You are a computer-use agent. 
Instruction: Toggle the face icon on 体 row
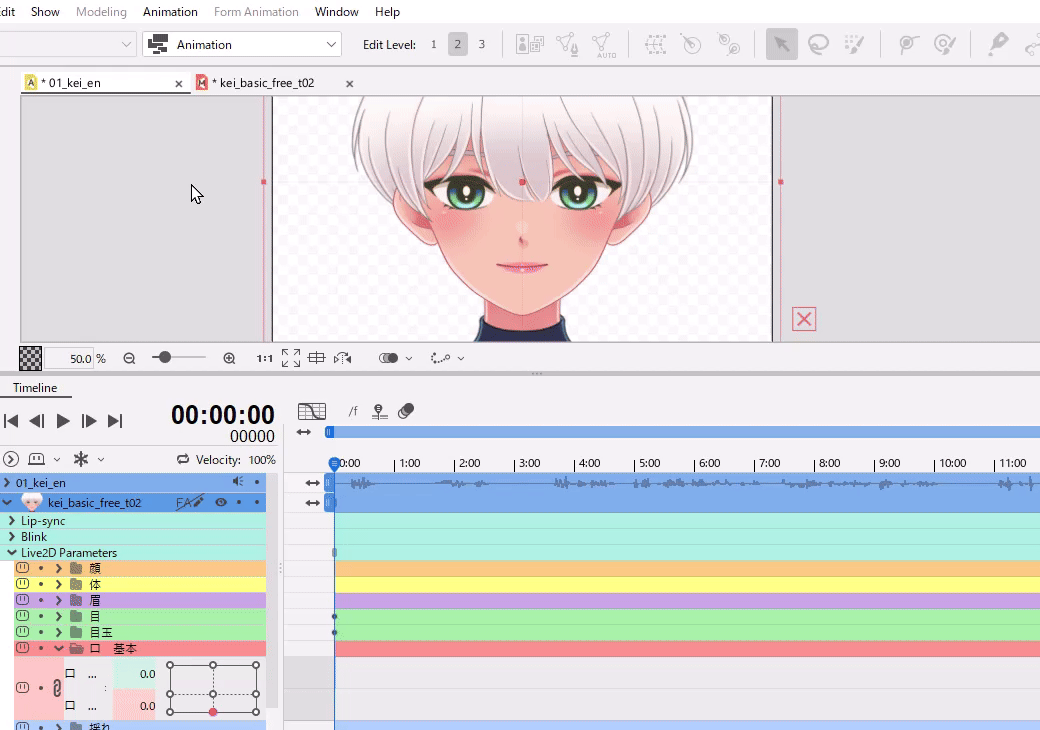click(23, 583)
